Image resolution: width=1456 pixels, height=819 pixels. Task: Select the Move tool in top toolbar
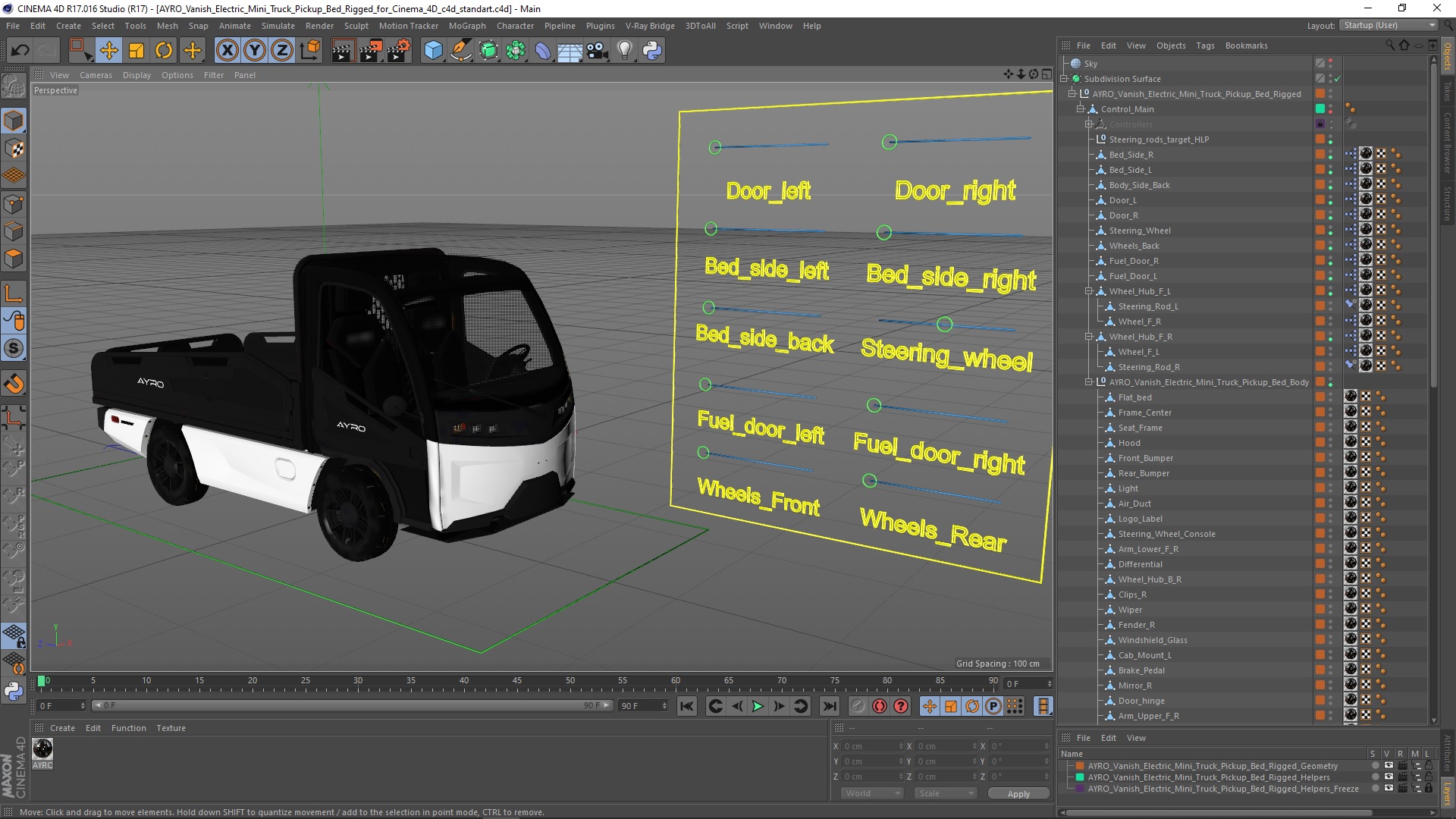point(108,51)
